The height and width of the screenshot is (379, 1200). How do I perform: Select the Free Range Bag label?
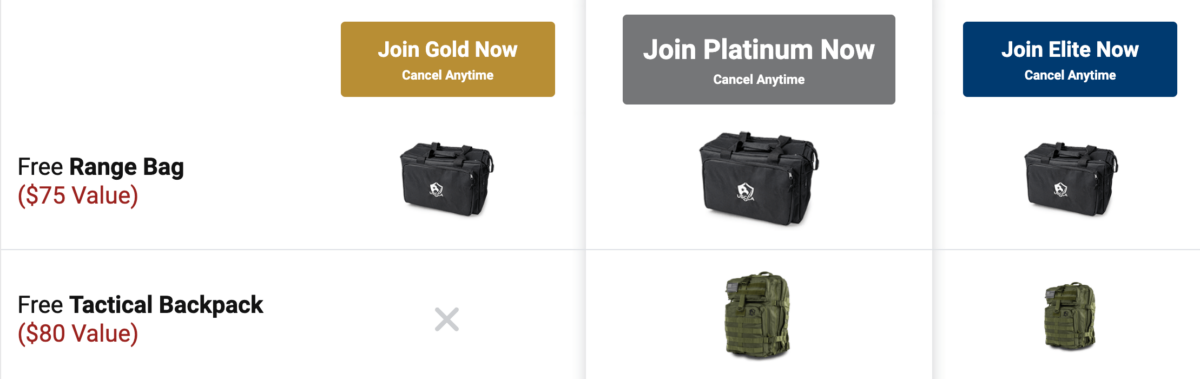tap(101, 168)
